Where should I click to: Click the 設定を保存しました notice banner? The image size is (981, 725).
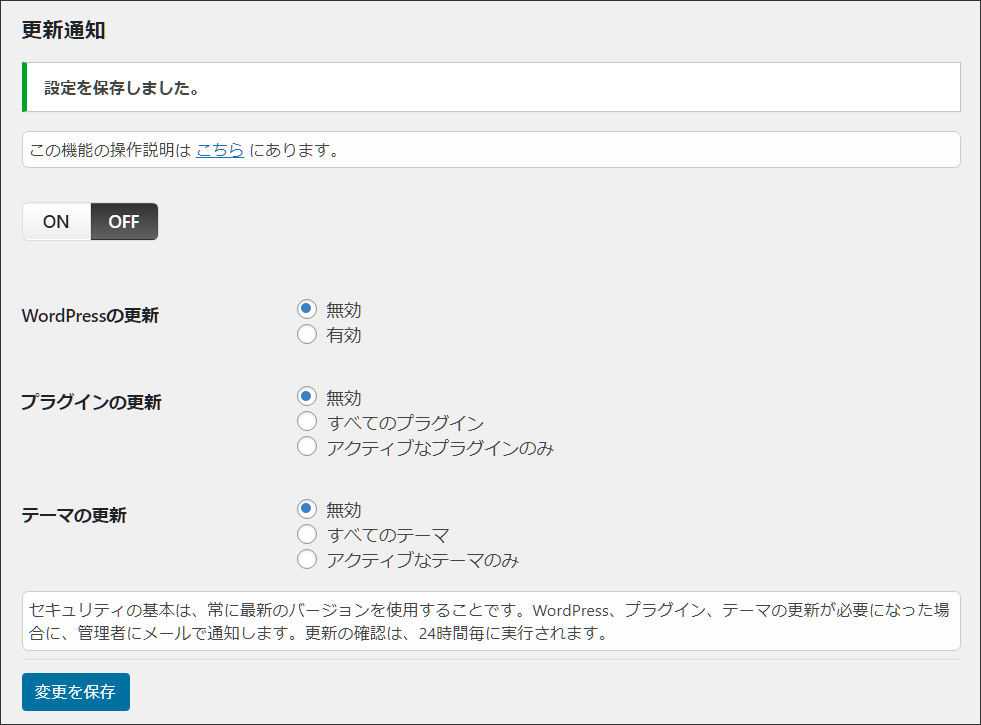coord(490,88)
